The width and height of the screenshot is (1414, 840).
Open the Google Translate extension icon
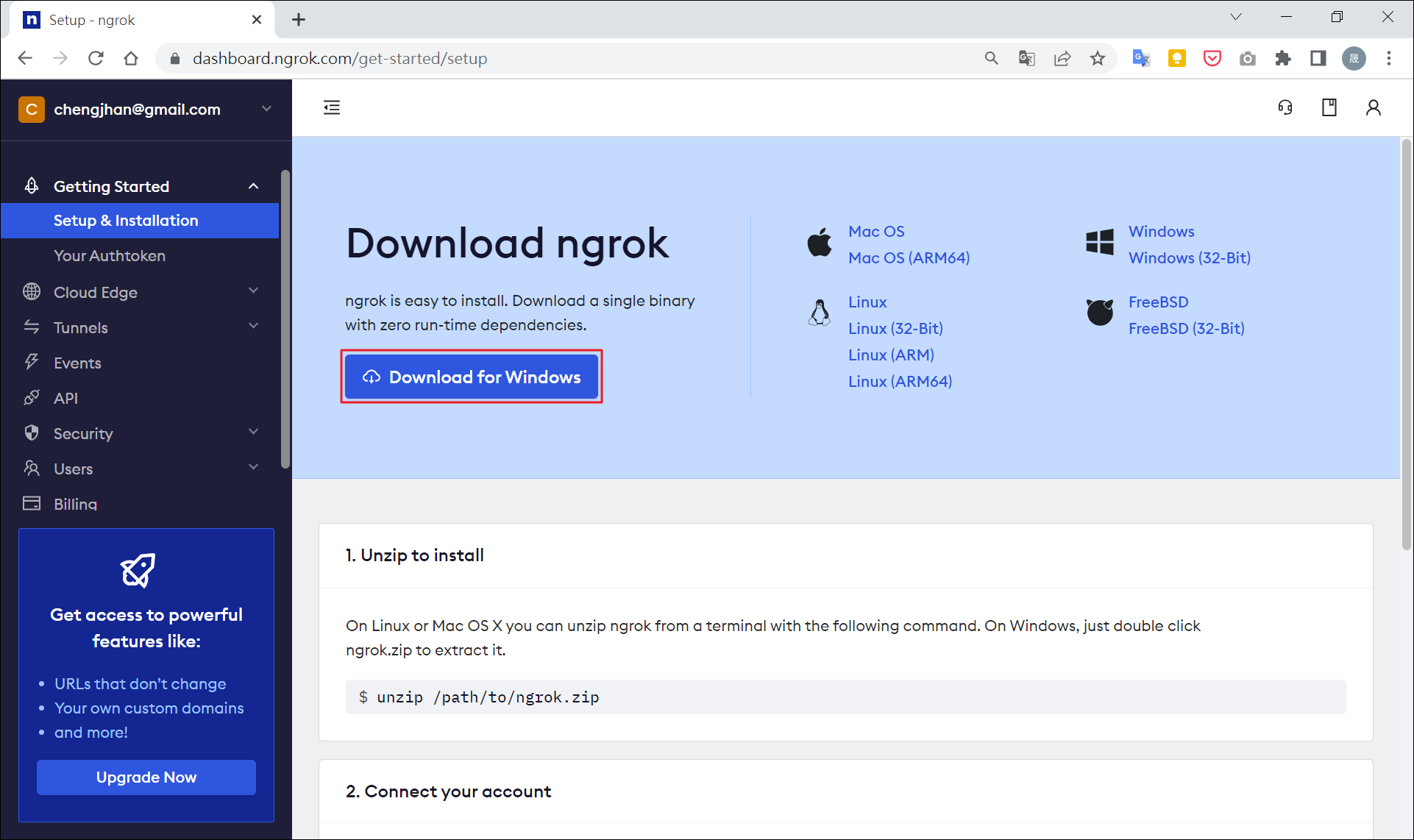[1141, 58]
